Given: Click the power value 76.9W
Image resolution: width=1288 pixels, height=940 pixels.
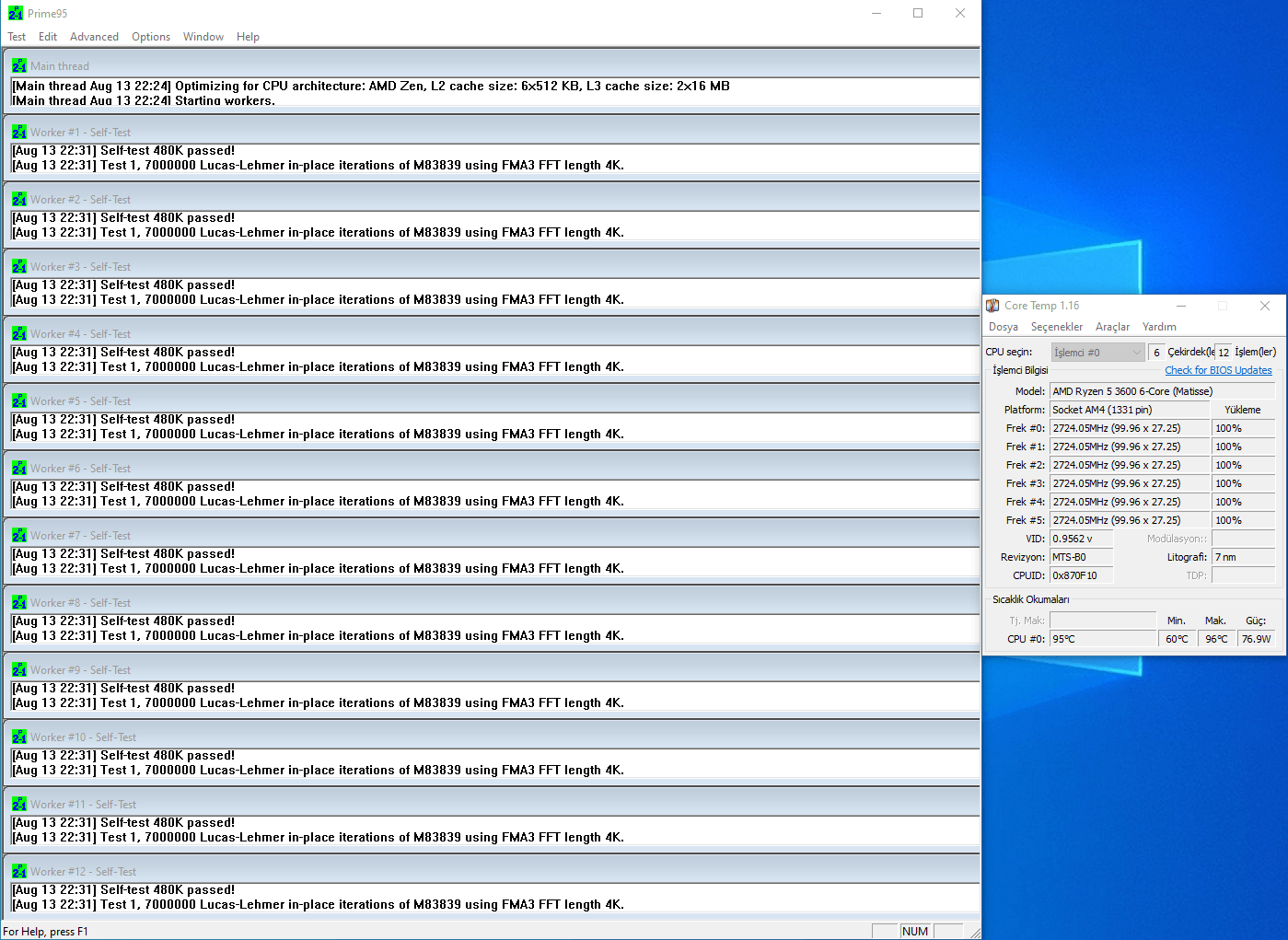Looking at the screenshot, I should coord(1257,639).
